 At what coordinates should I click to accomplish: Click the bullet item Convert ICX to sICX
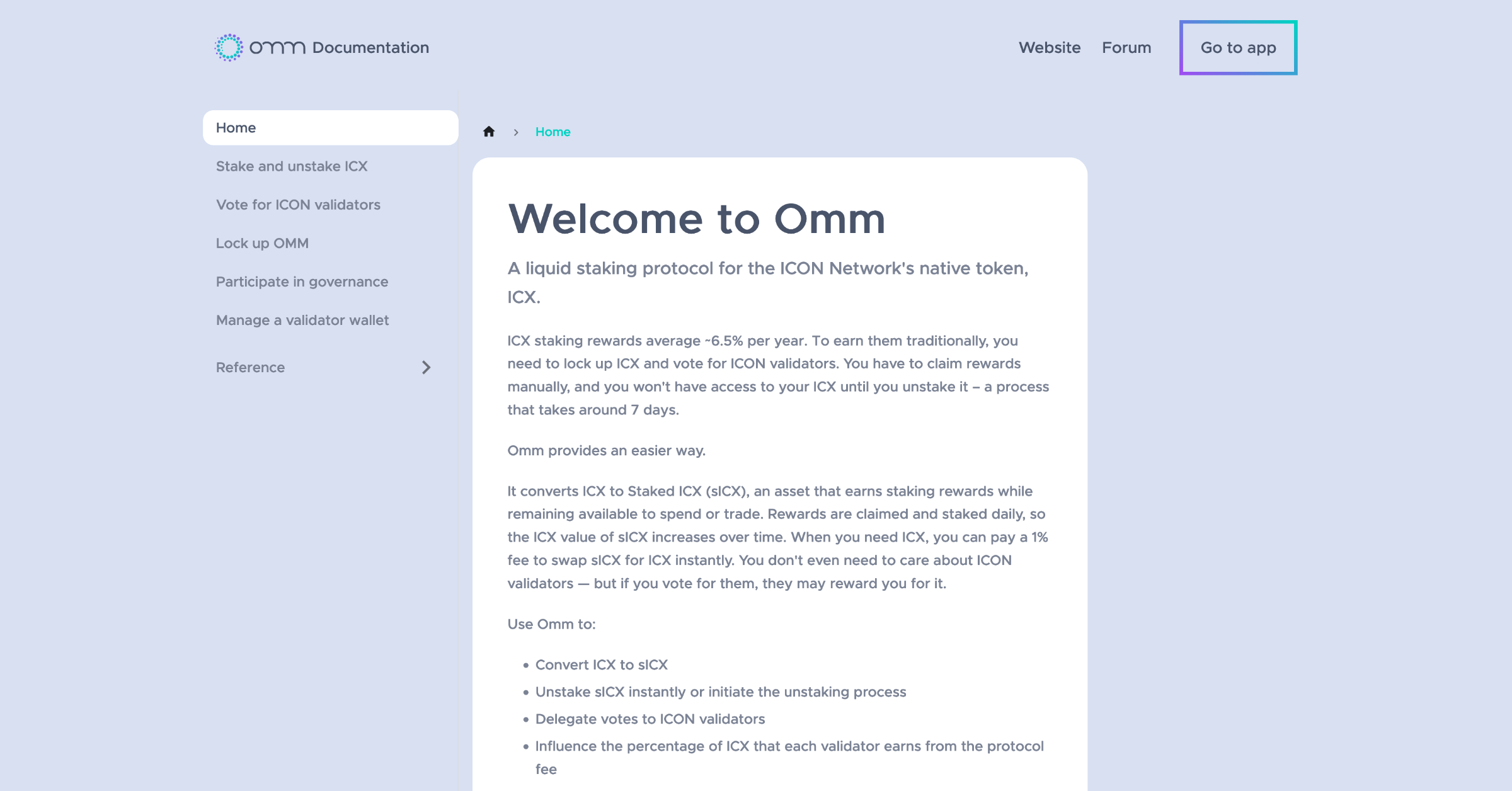click(600, 664)
